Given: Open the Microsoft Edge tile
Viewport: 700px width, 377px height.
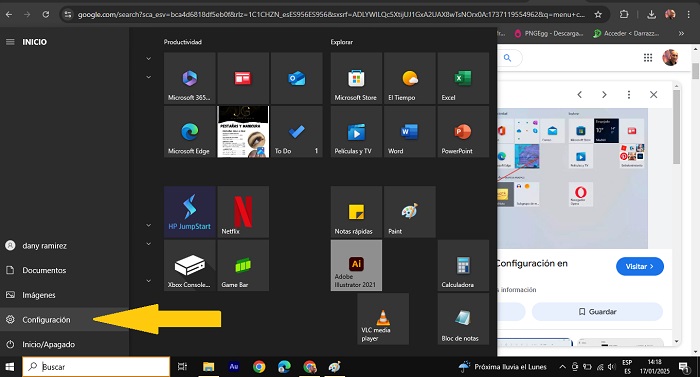Looking at the screenshot, I should pyautogui.click(x=190, y=132).
